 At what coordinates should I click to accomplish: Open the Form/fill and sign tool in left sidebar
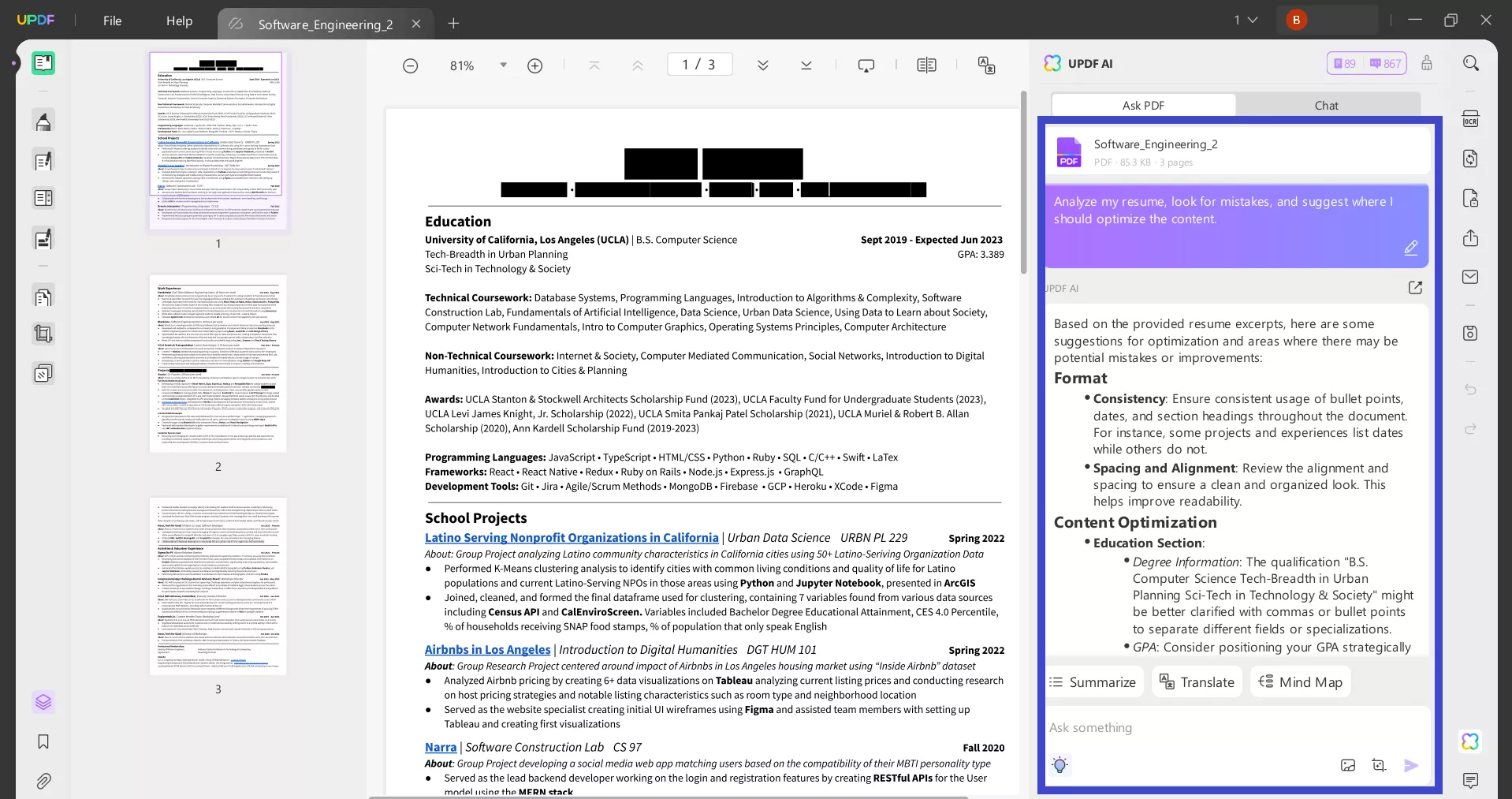[43, 238]
